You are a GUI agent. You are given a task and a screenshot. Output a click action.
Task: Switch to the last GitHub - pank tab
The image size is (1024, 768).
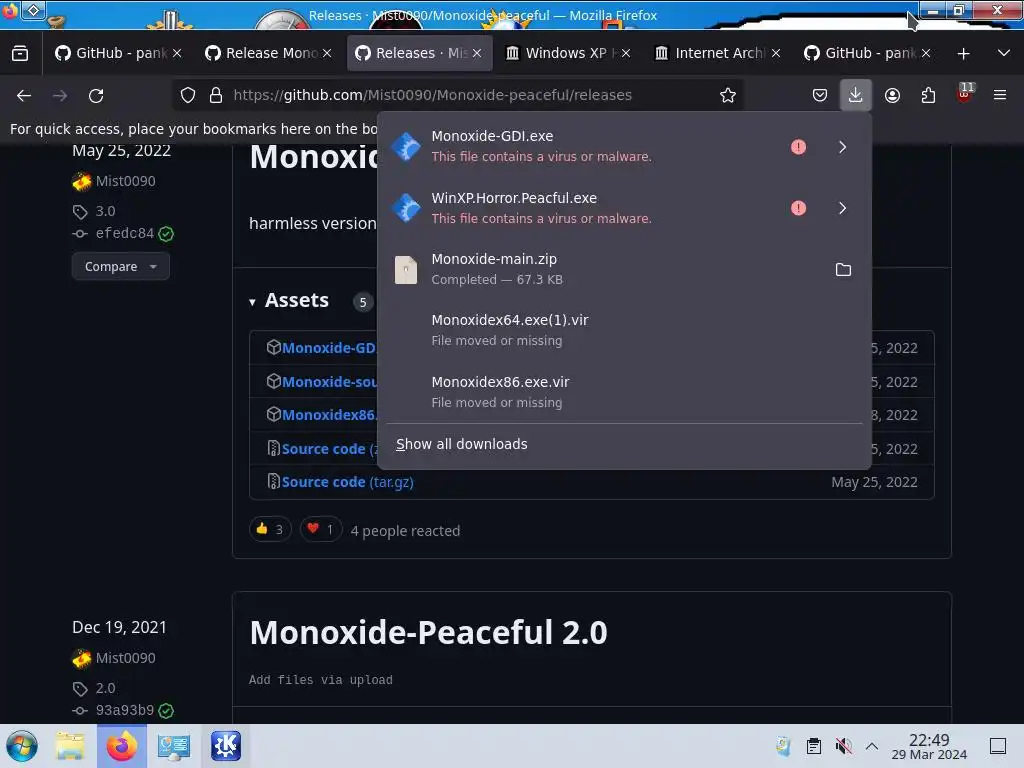(x=868, y=53)
